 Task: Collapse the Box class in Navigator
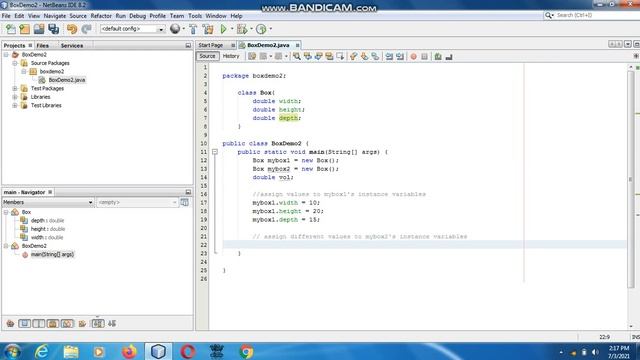[6, 212]
